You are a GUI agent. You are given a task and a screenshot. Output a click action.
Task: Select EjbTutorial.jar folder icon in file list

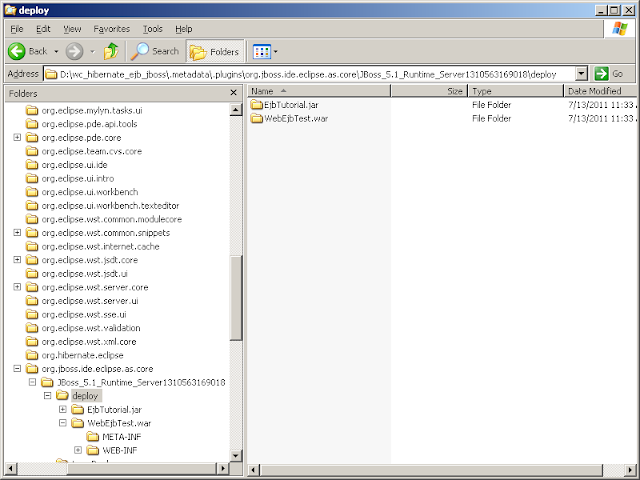[257, 105]
